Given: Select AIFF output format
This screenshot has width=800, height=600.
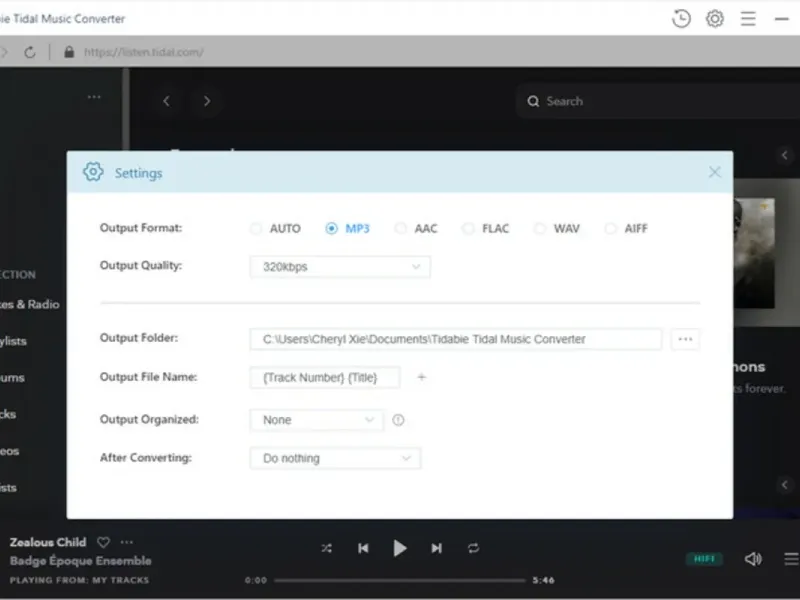Looking at the screenshot, I should [x=626, y=229].
